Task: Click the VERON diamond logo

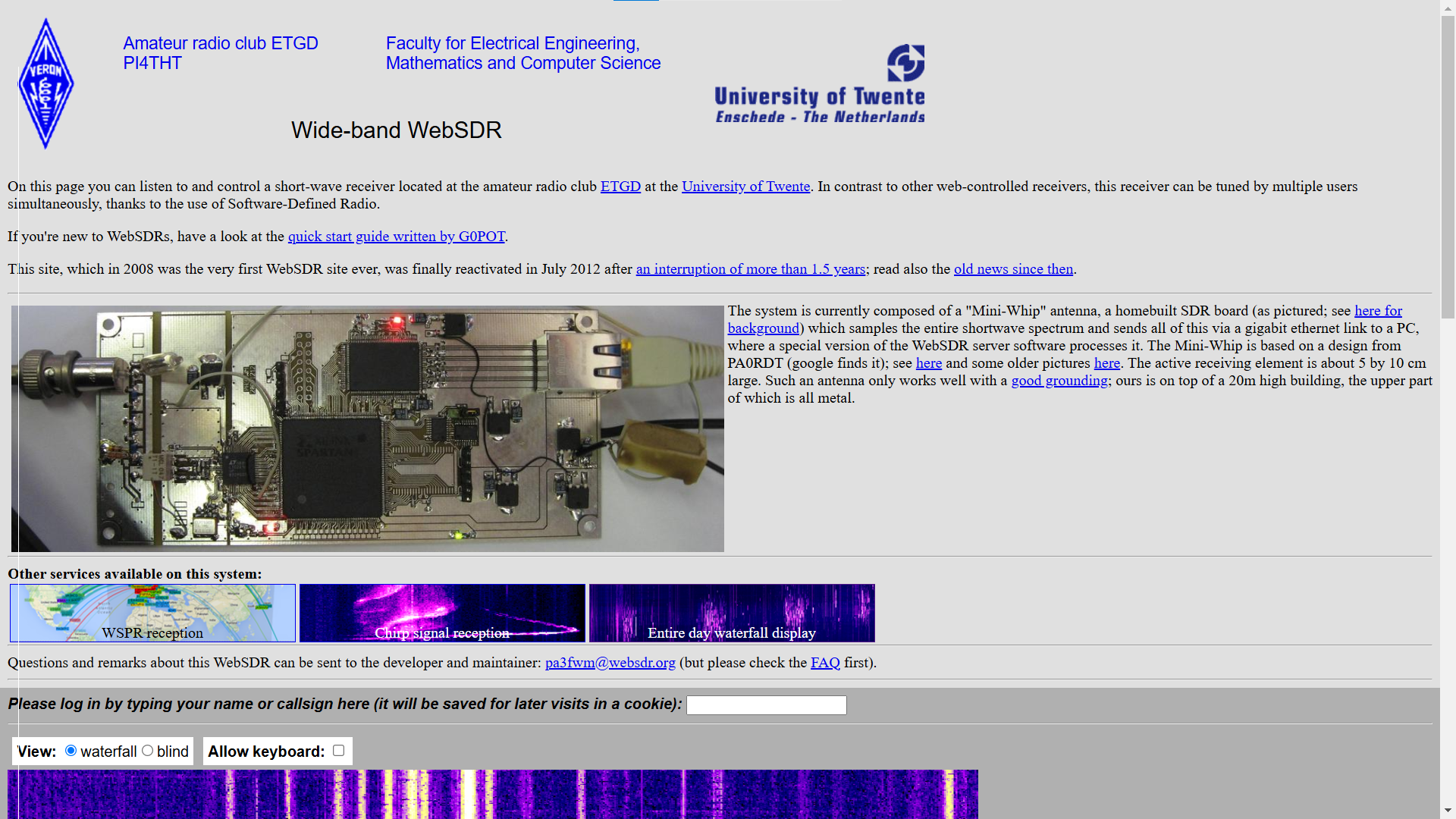Action: (x=45, y=83)
